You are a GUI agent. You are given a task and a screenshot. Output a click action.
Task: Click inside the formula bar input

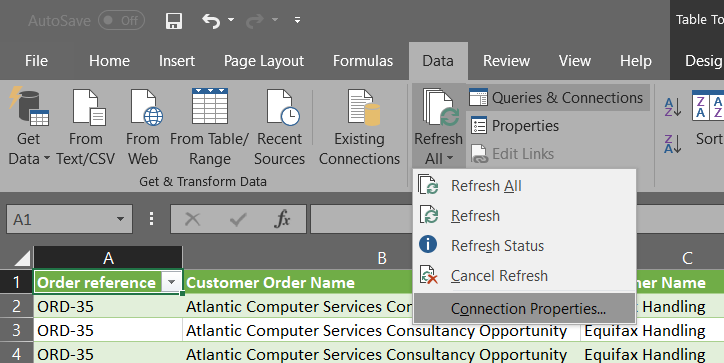tap(517, 219)
